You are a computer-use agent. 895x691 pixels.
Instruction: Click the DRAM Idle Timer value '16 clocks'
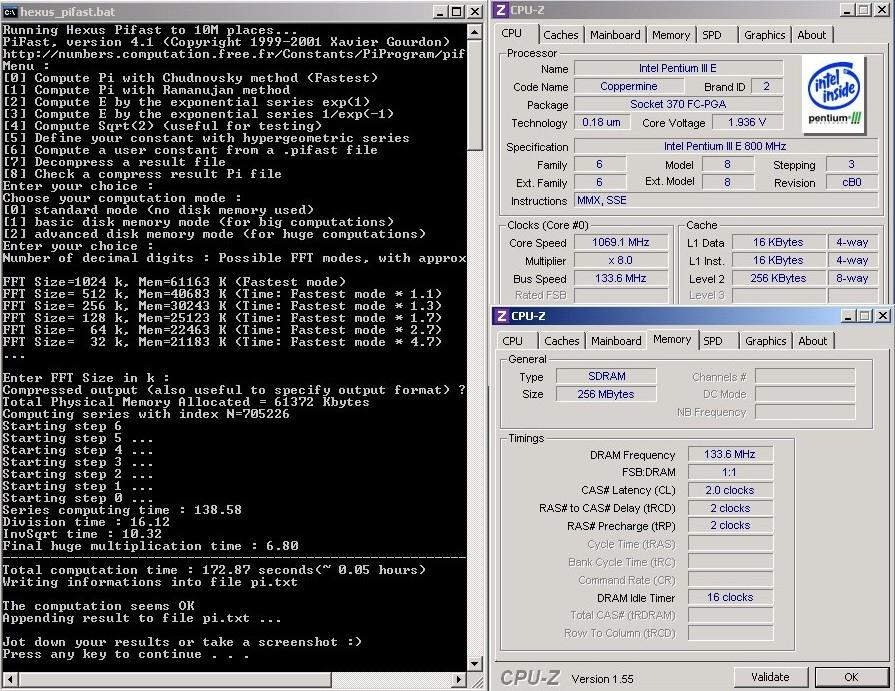coord(730,597)
